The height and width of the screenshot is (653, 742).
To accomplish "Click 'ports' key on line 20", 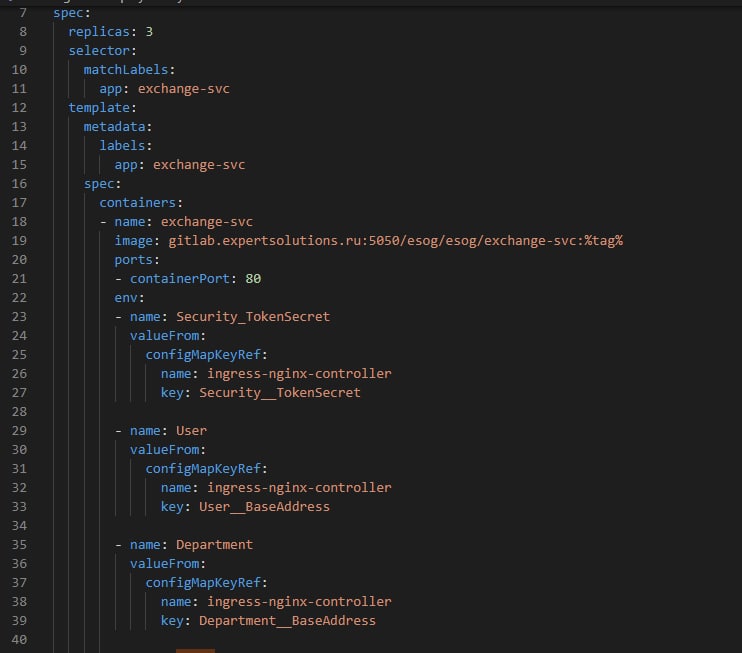I will (x=133, y=259).
